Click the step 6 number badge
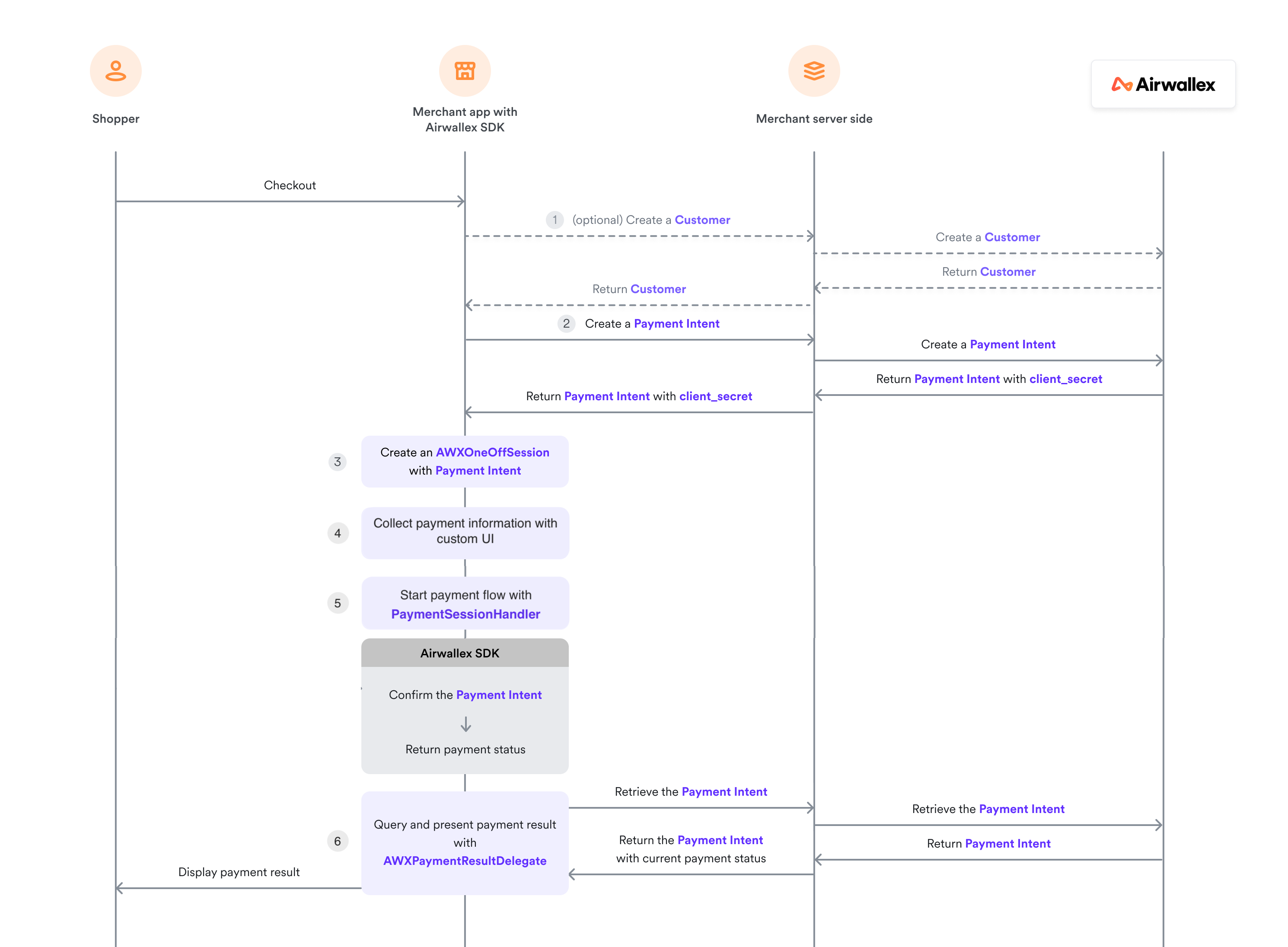This screenshot has height=947, width=1288. point(337,841)
